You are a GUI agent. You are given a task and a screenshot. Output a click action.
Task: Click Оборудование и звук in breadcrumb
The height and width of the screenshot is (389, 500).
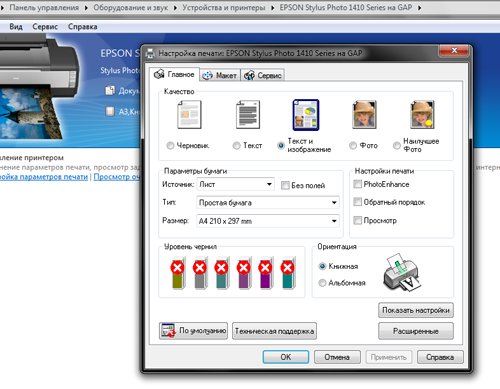point(131,7)
